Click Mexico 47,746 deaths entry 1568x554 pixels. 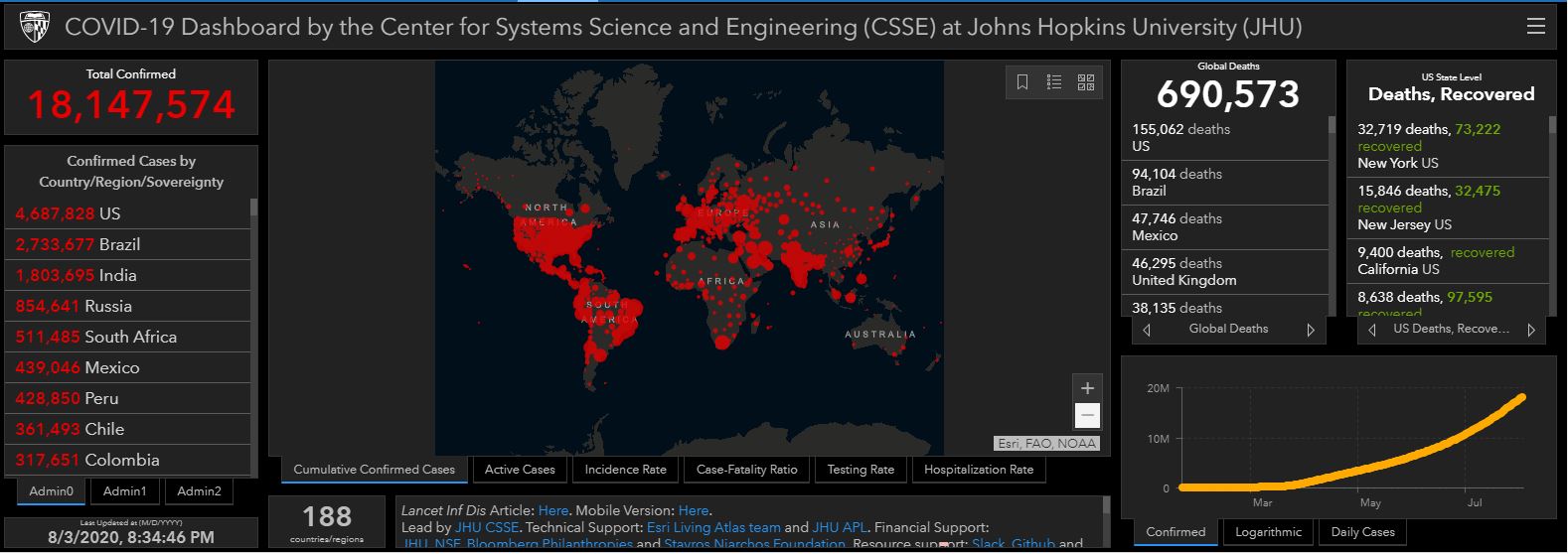pyautogui.click(x=1225, y=227)
